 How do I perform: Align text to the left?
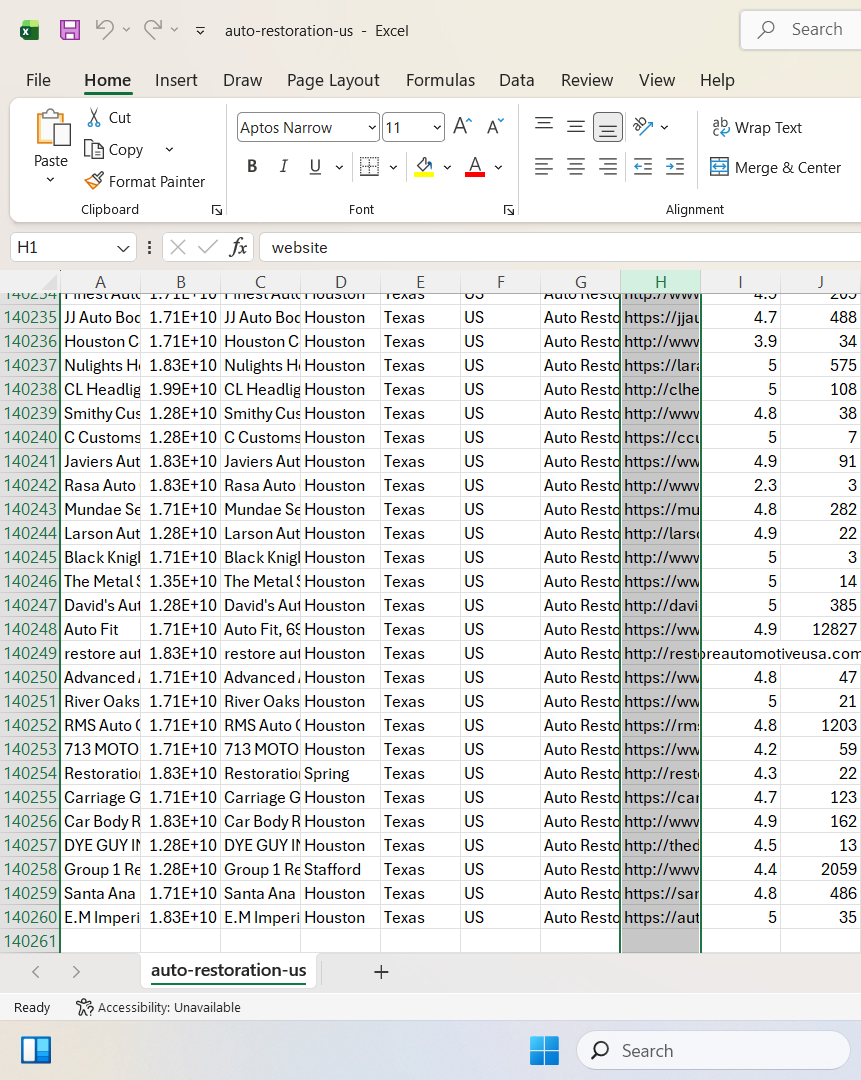click(543, 167)
